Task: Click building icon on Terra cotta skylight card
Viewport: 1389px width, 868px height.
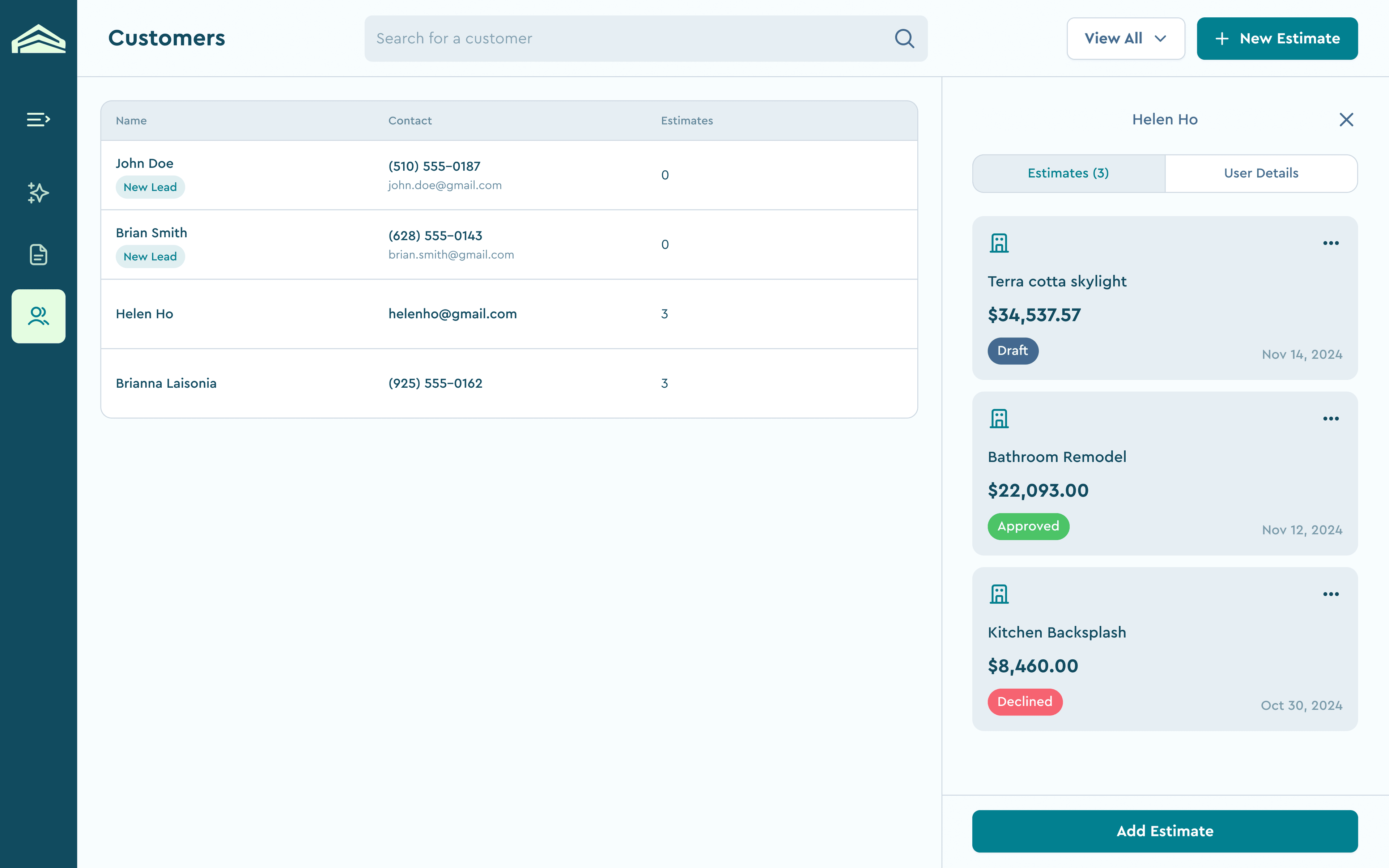Action: click(x=999, y=243)
